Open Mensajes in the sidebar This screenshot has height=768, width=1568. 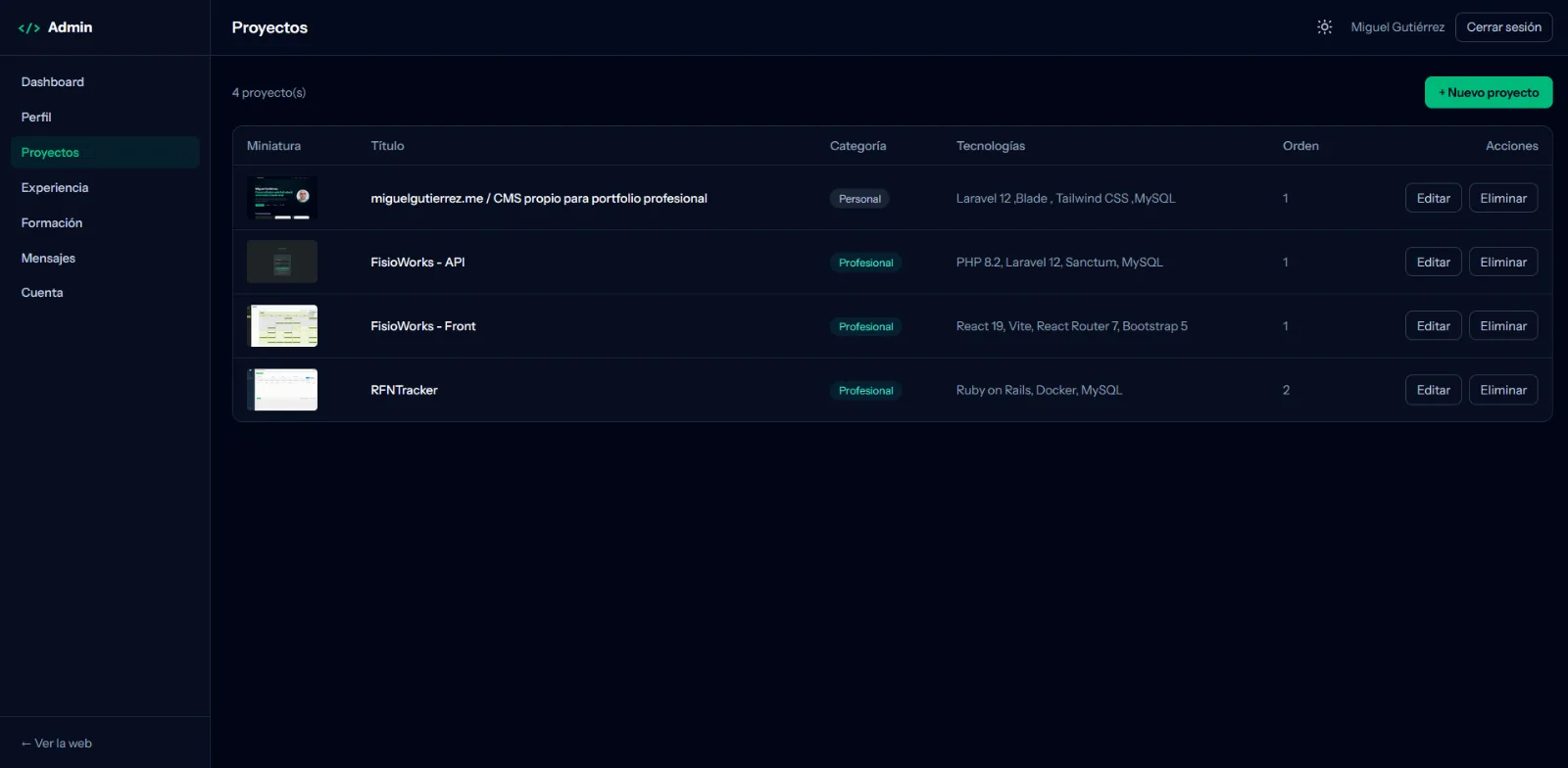click(105, 259)
